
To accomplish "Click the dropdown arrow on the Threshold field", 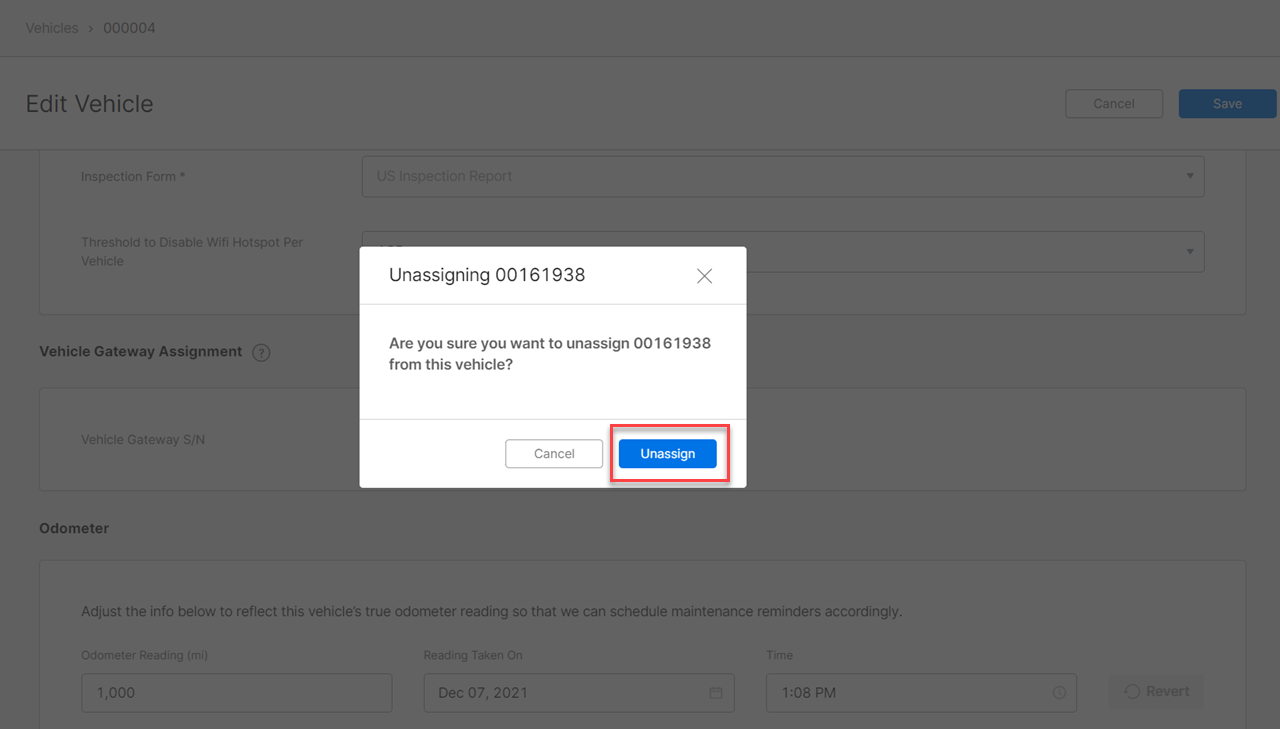I will click(x=1190, y=251).
